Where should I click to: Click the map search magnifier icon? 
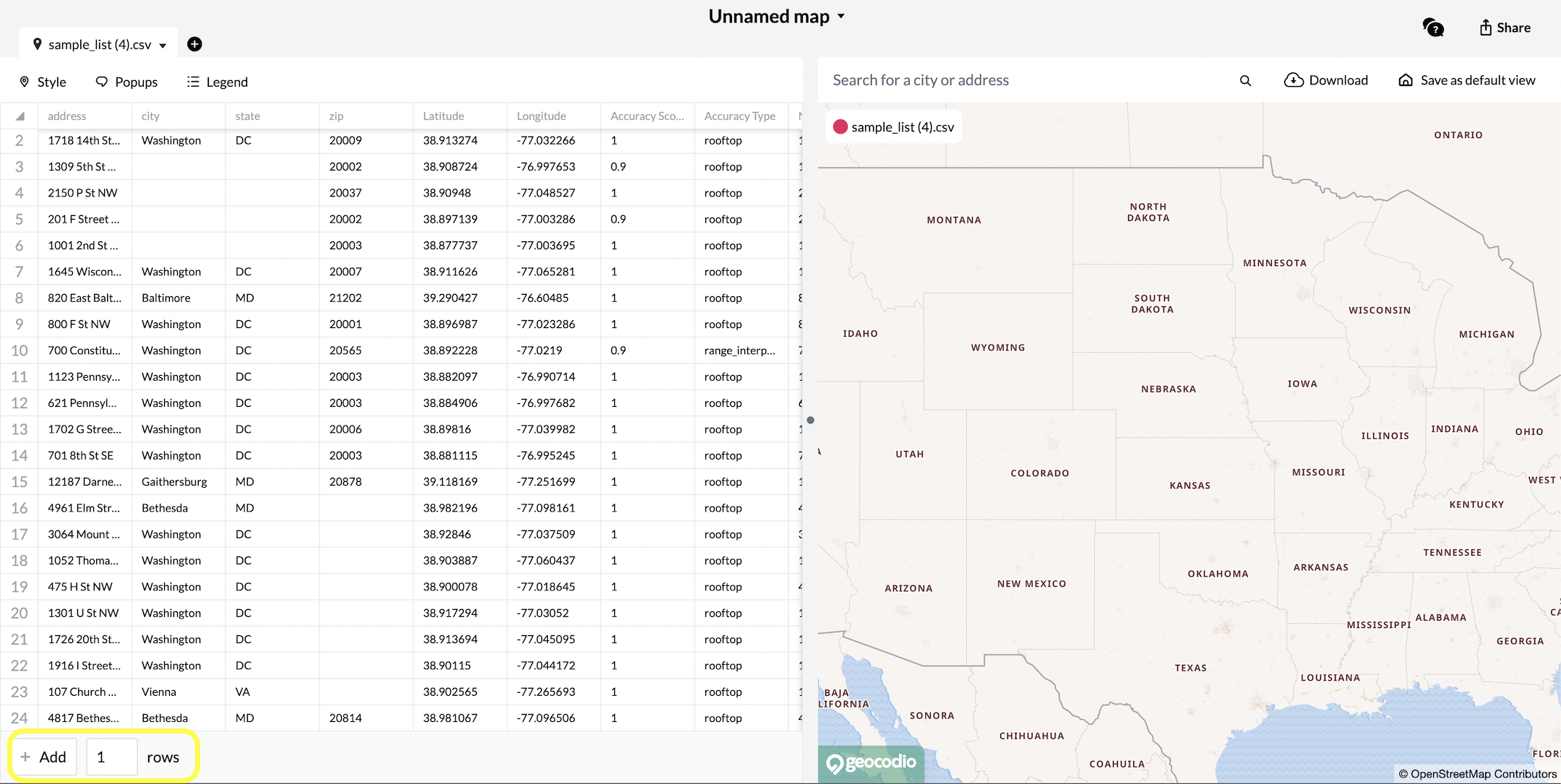coord(1245,80)
